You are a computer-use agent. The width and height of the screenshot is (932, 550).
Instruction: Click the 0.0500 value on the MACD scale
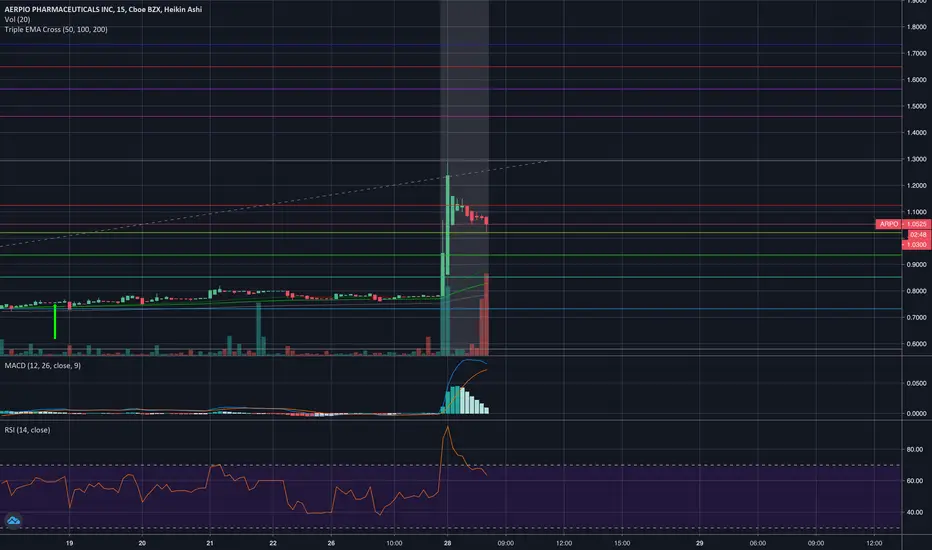coord(917,383)
